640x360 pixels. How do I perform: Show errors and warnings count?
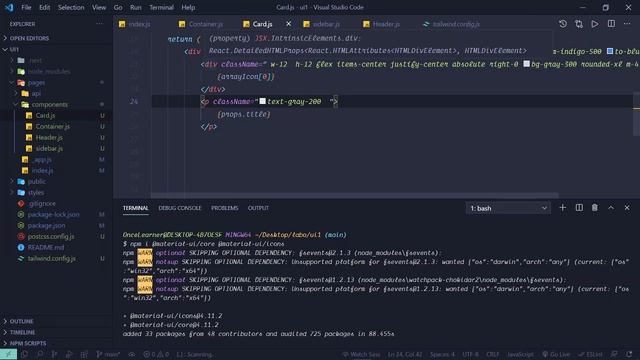(156, 354)
